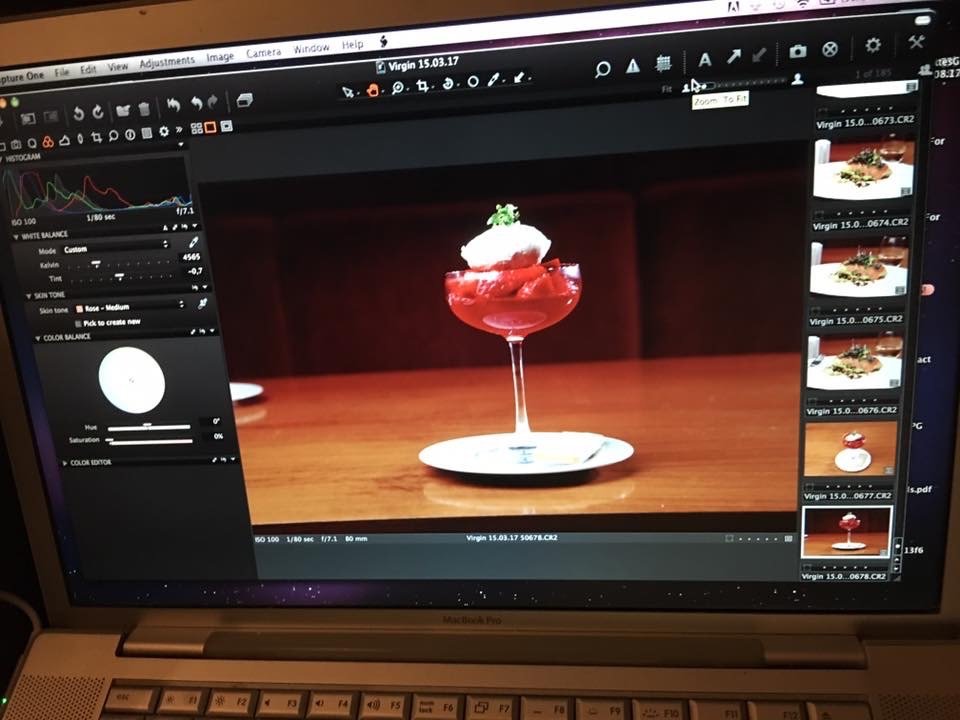This screenshot has height=720, width=960.
Task: Click the rotate left icon
Action: [79, 113]
